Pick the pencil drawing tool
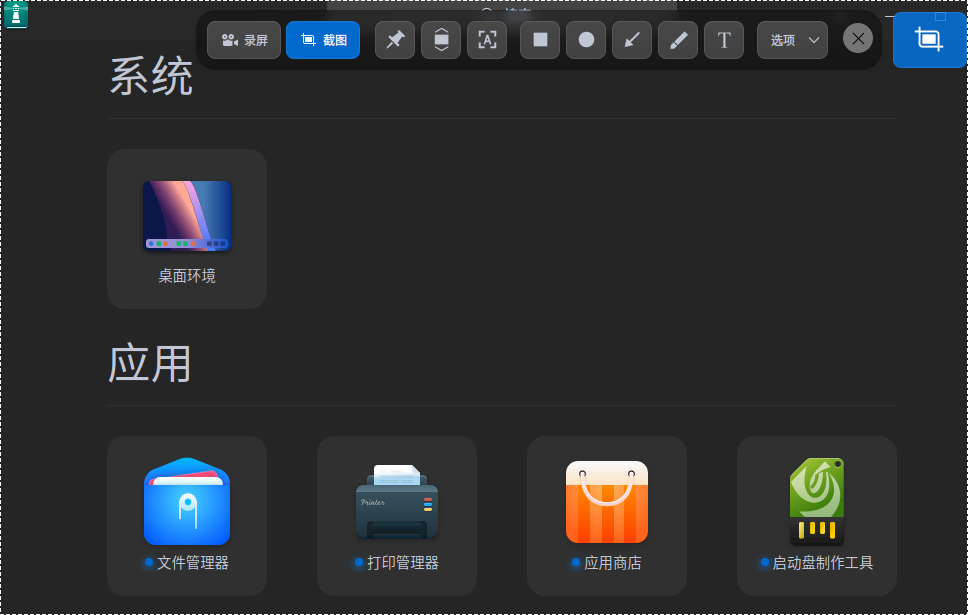 678,40
